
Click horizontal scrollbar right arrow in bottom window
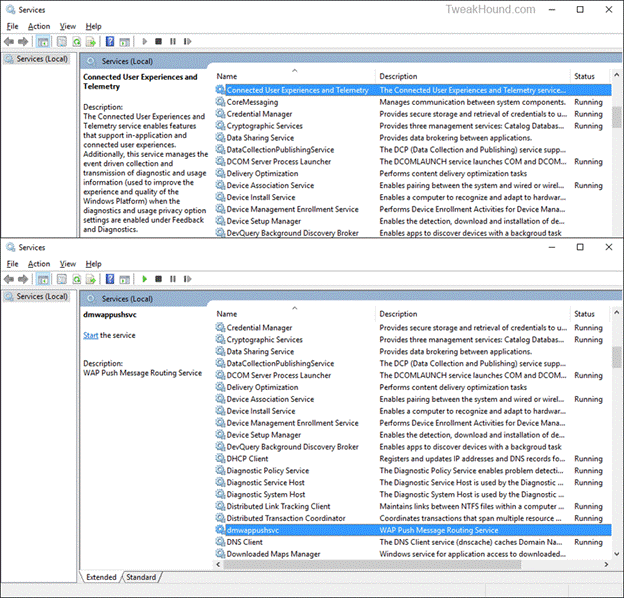coord(606,564)
